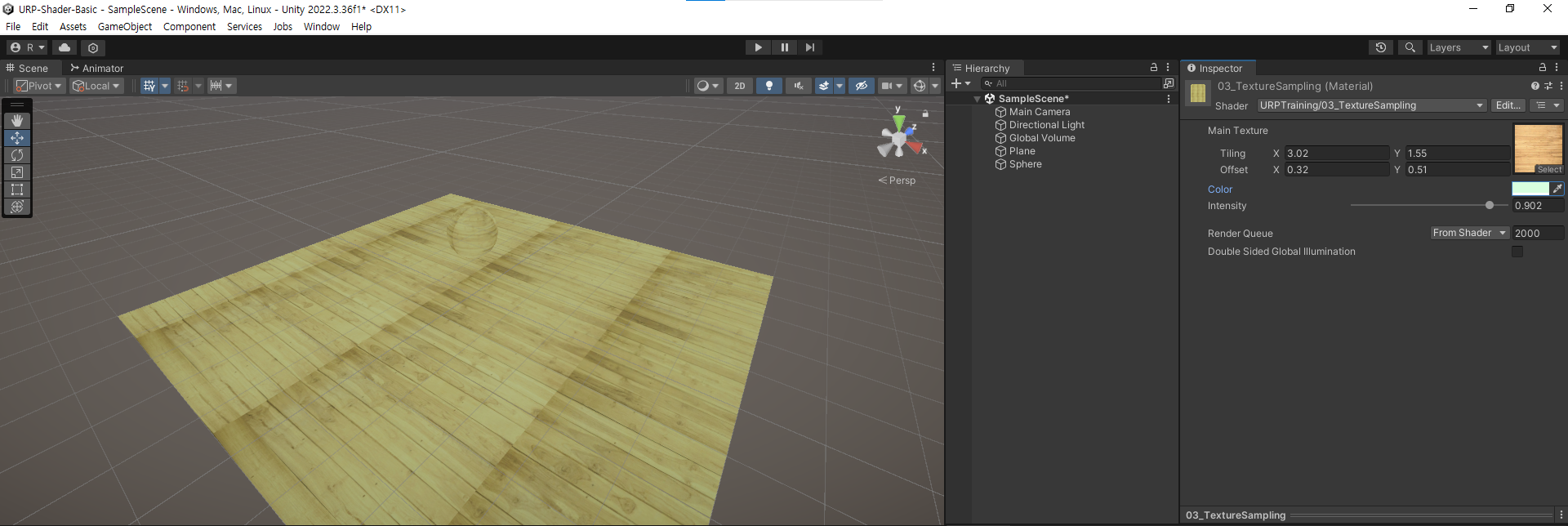Toggle grid snapping button
Screen dimensions: 1568x526
(183, 86)
